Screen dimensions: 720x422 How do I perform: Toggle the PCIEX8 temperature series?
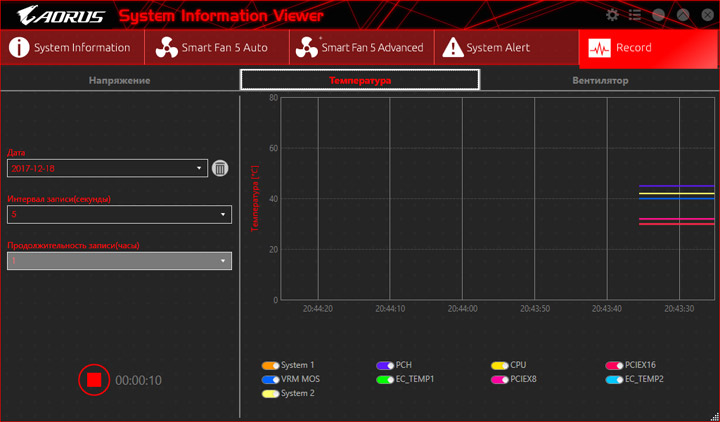point(500,380)
